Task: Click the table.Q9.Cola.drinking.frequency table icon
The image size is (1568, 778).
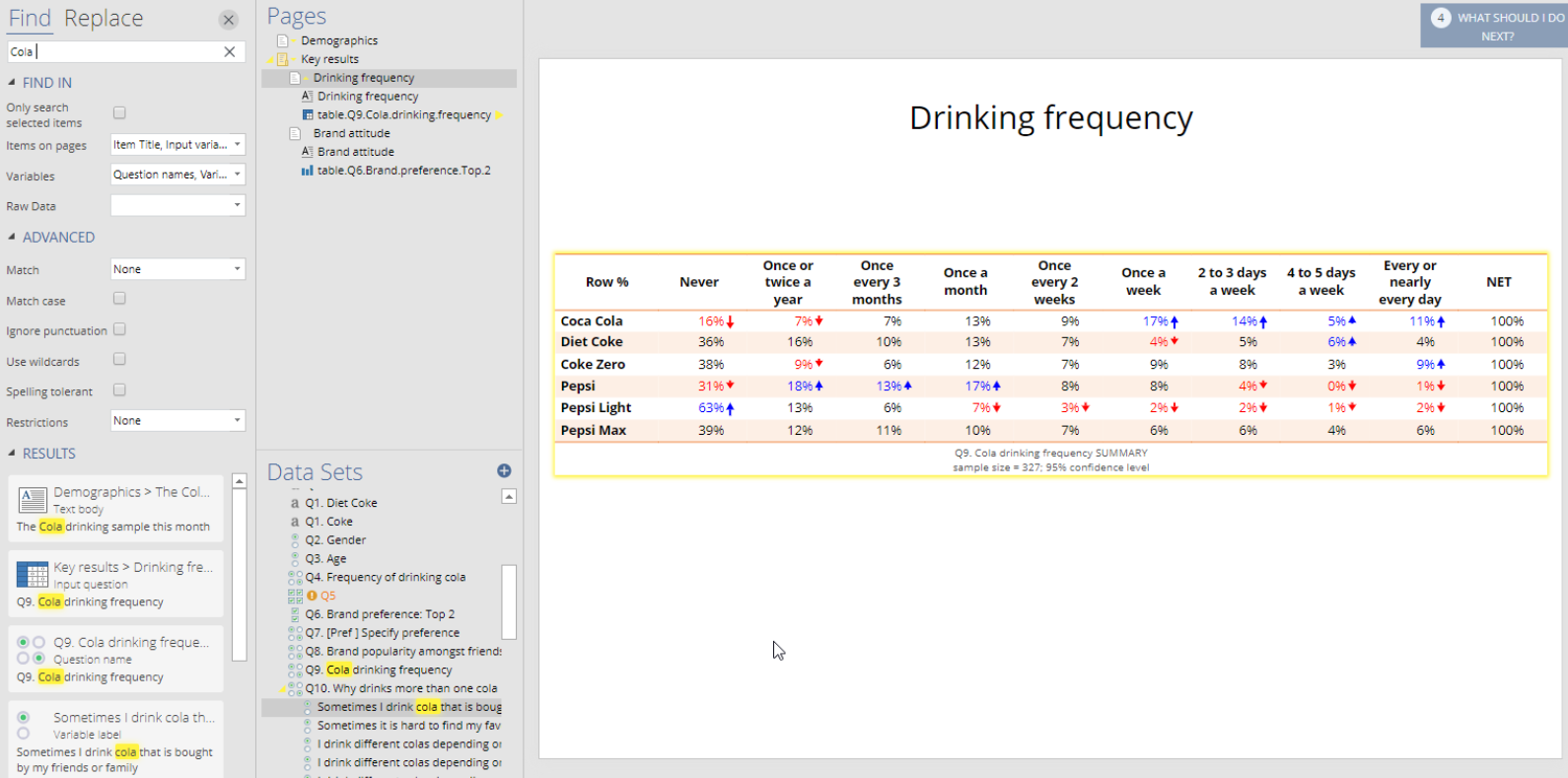Action: pyautogui.click(x=308, y=115)
